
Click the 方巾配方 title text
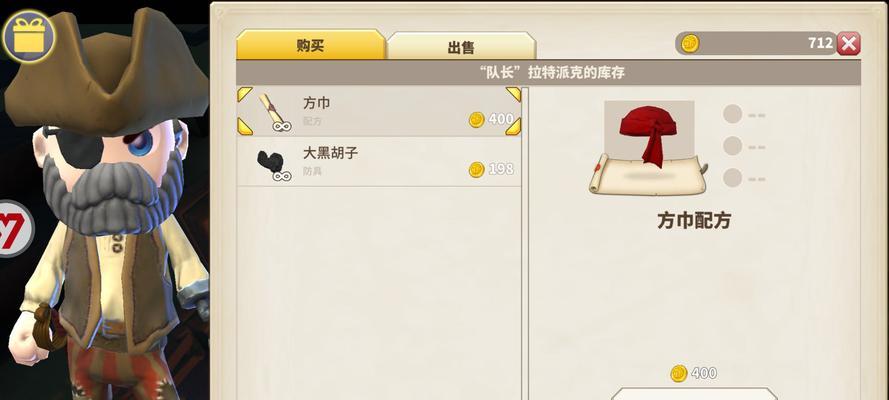pyautogui.click(x=694, y=220)
